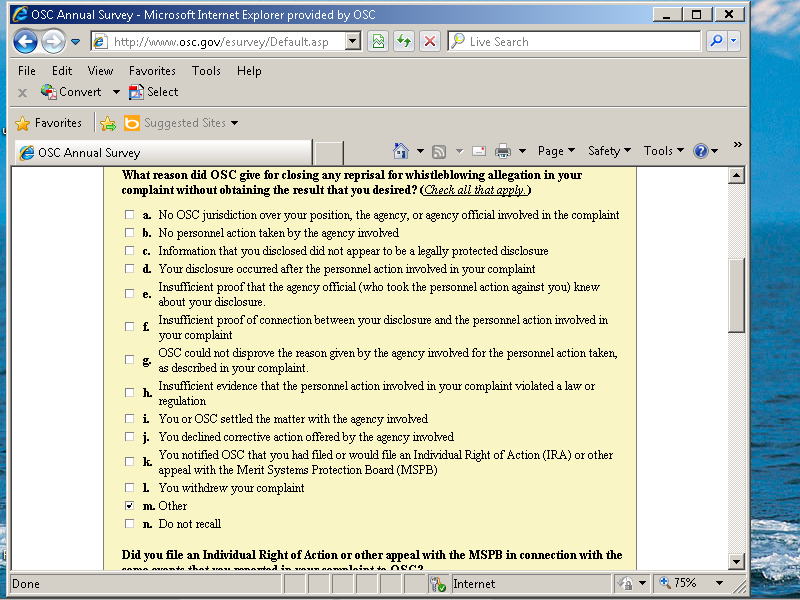Image resolution: width=800 pixels, height=600 pixels.
Task: Click the Print icon in command bar
Action: [x=503, y=151]
